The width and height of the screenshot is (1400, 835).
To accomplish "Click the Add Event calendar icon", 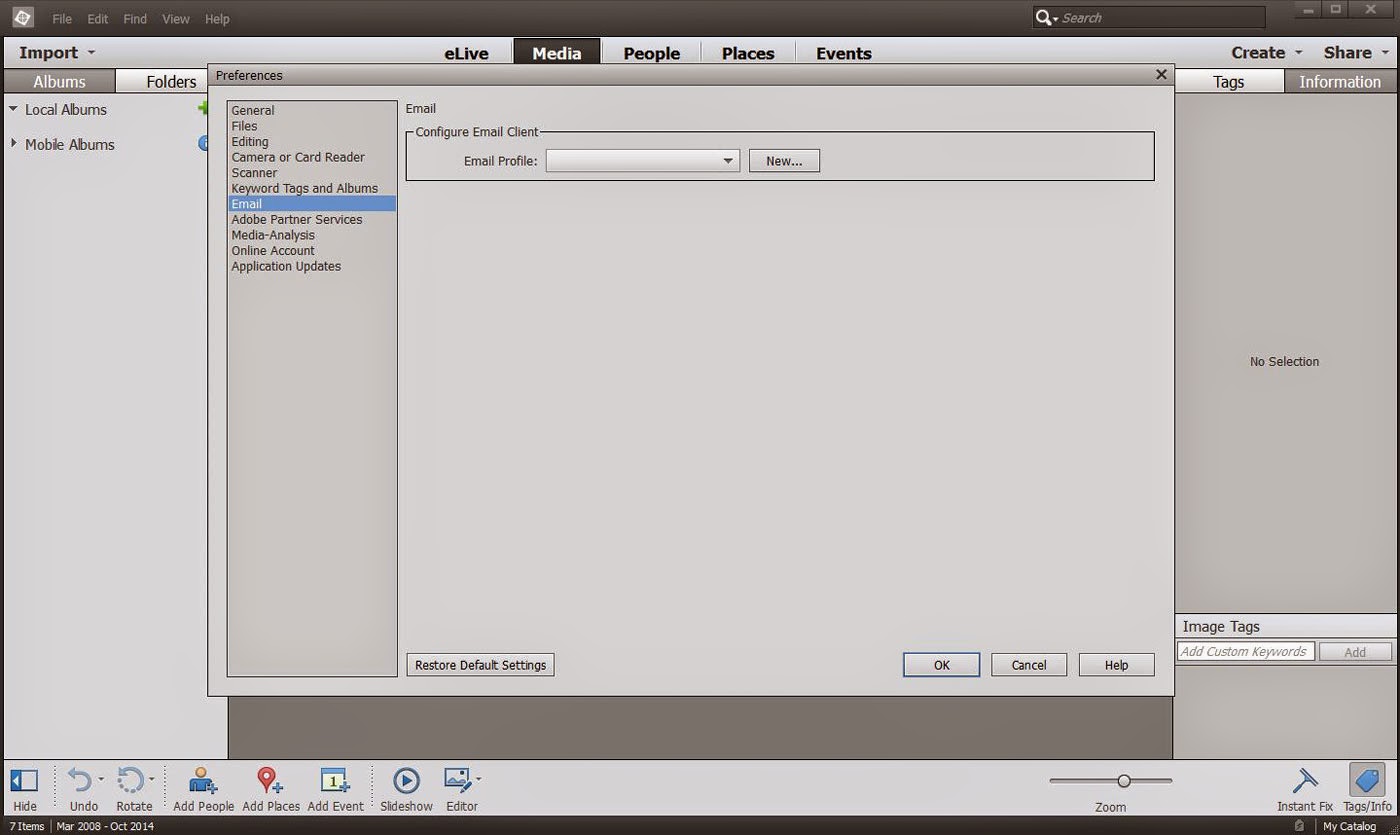I will click(x=334, y=781).
